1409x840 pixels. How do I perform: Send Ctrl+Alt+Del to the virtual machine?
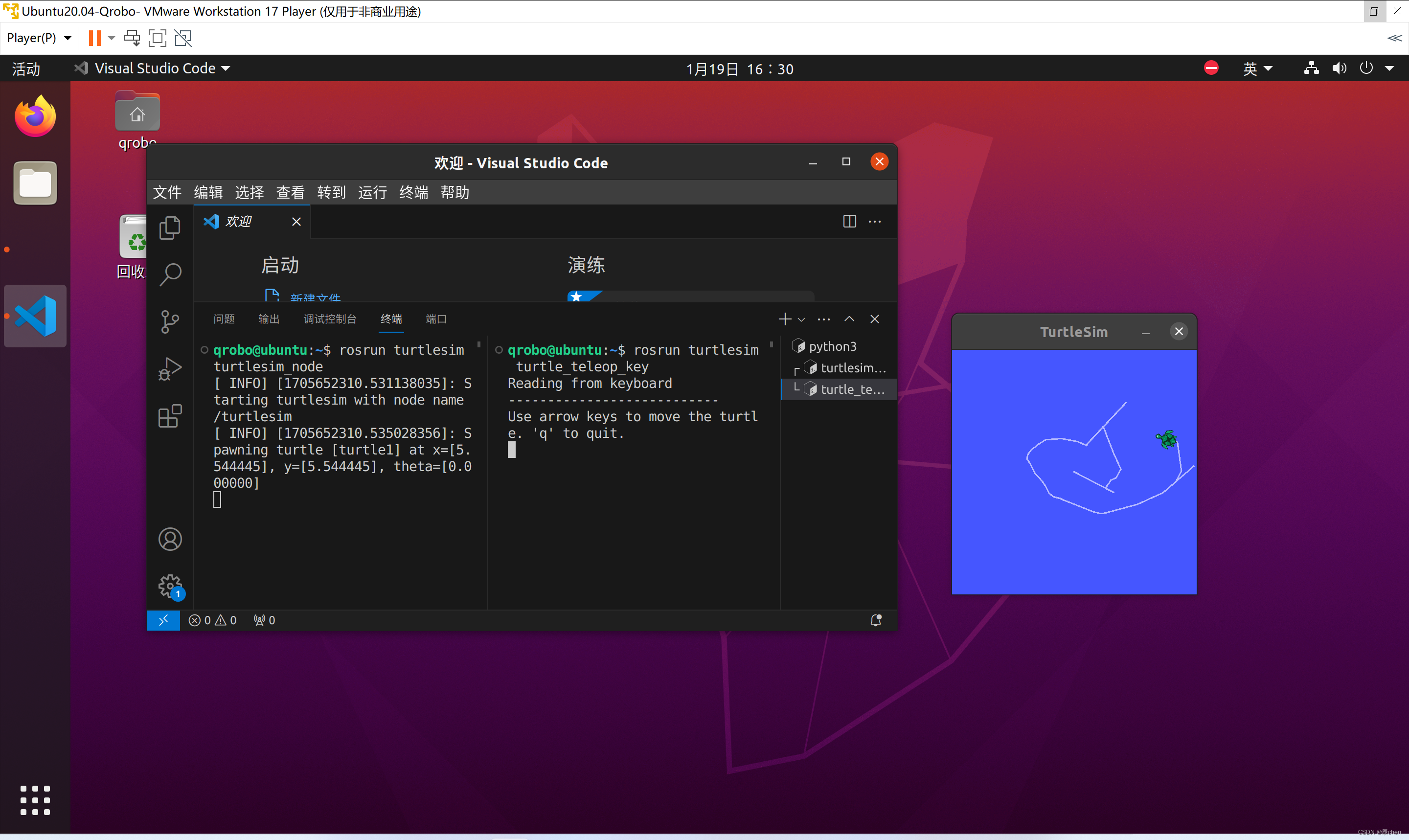pos(132,38)
